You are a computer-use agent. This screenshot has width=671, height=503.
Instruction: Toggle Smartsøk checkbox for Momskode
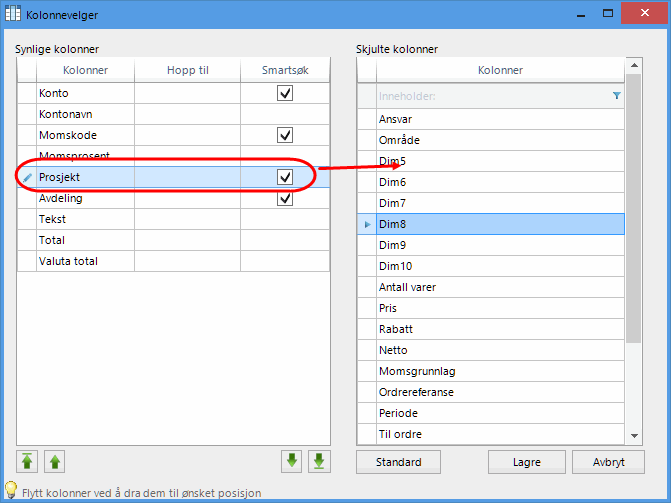(285, 135)
